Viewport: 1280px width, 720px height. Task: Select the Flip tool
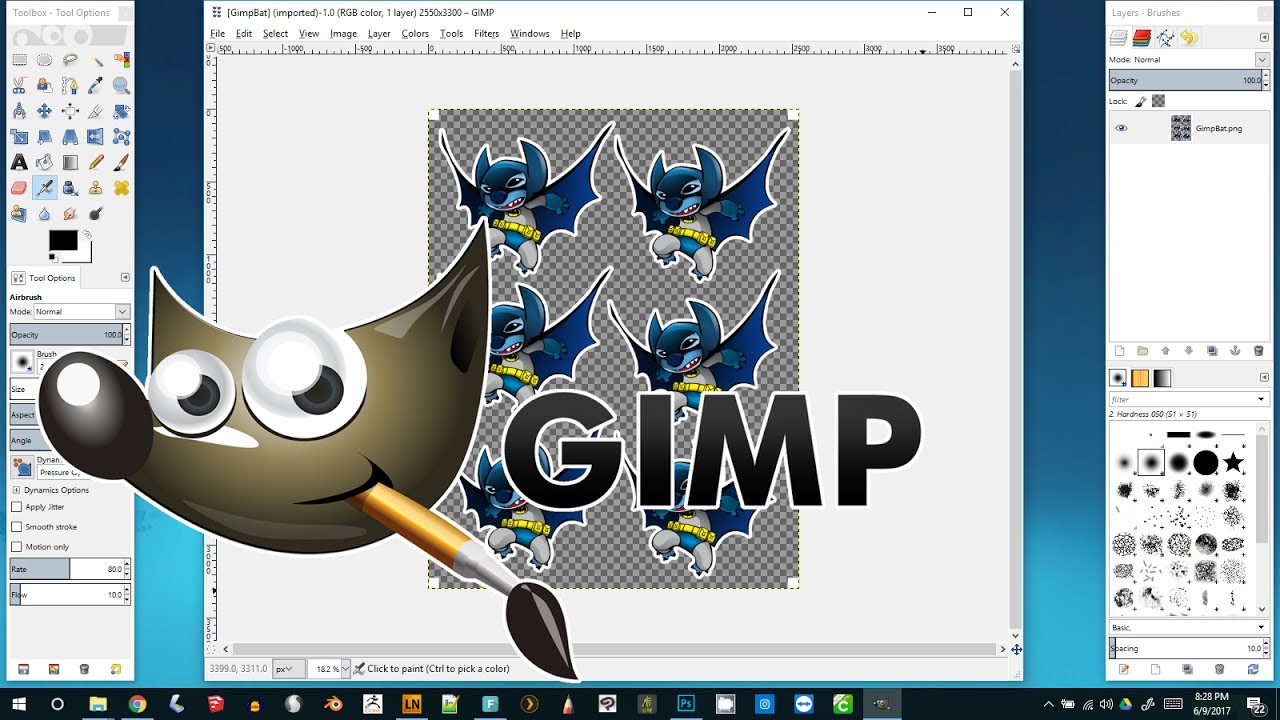pos(96,137)
